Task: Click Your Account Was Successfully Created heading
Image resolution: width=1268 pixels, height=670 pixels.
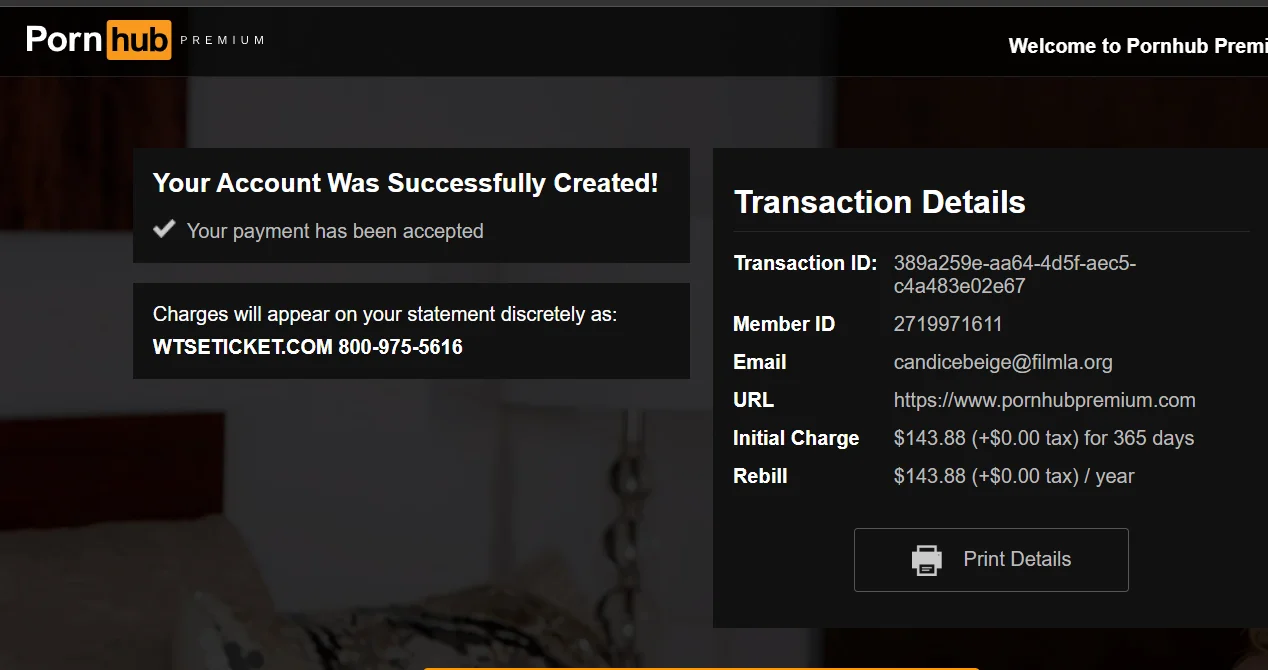Action: coord(405,183)
